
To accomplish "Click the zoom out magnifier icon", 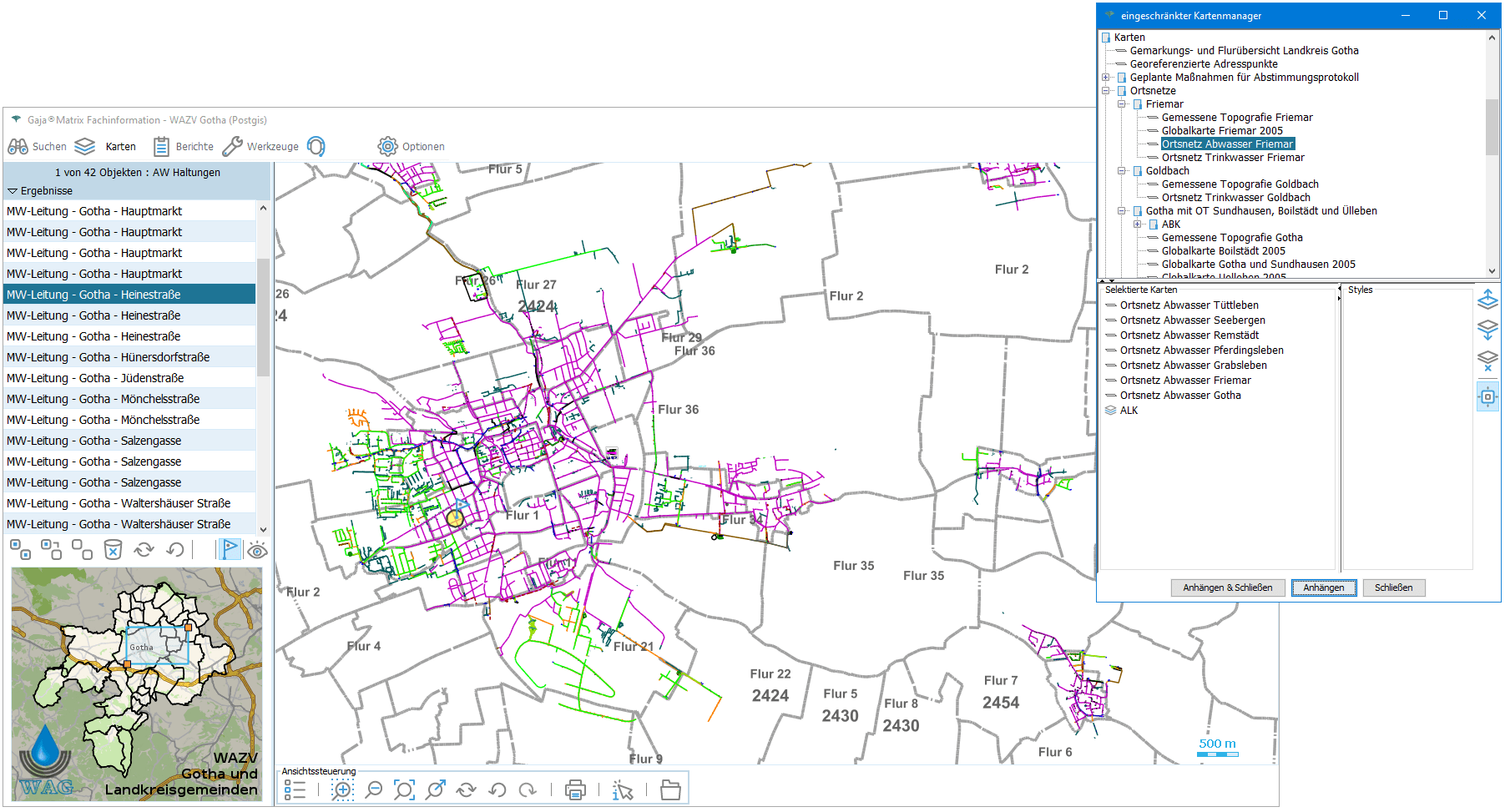I will (x=374, y=789).
